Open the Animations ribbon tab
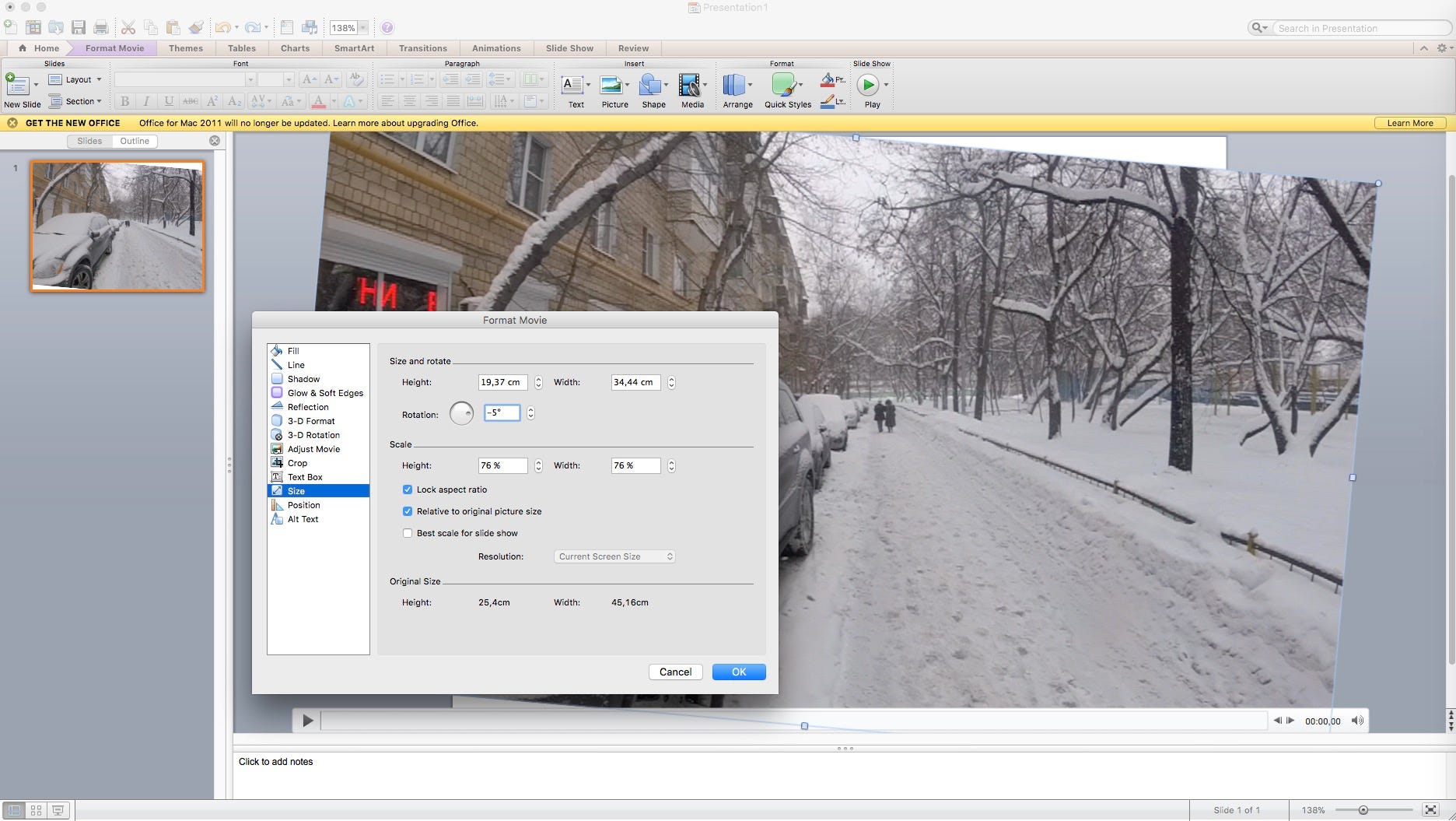Image resolution: width=1456 pixels, height=821 pixels. [496, 48]
